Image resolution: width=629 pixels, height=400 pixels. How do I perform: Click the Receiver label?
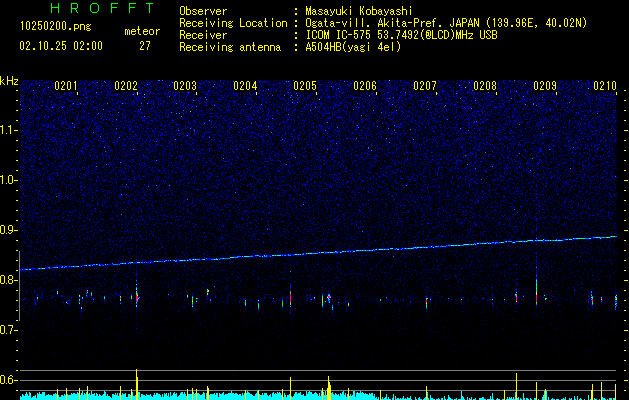203,35
